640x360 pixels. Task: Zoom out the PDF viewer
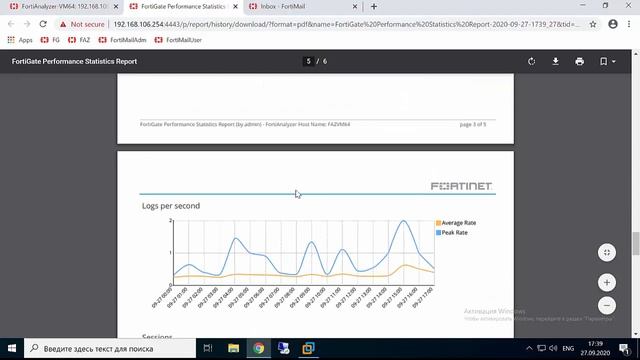(x=607, y=306)
